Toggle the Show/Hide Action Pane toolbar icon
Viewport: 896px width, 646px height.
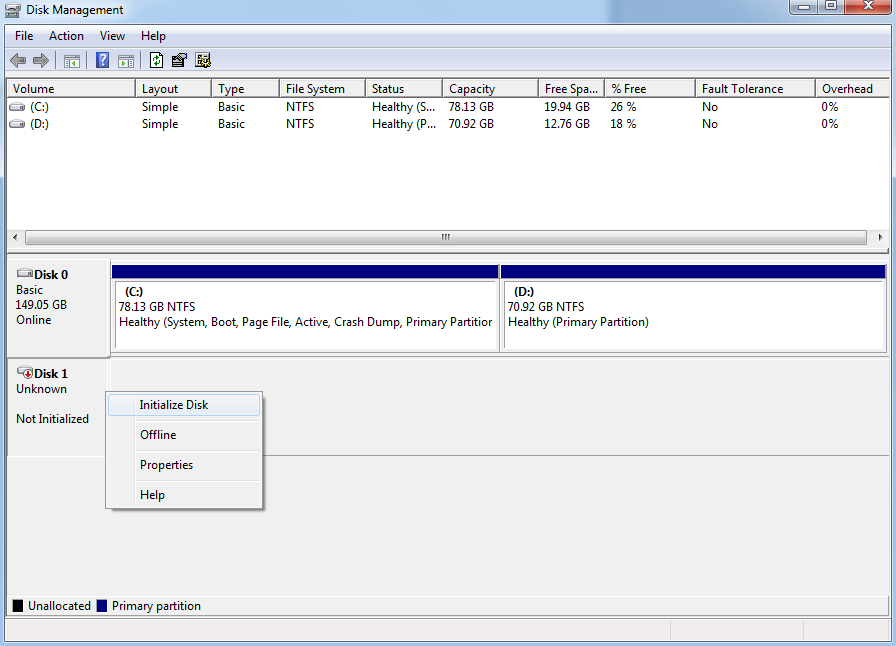pyautogui.click(x=126, y=61)
